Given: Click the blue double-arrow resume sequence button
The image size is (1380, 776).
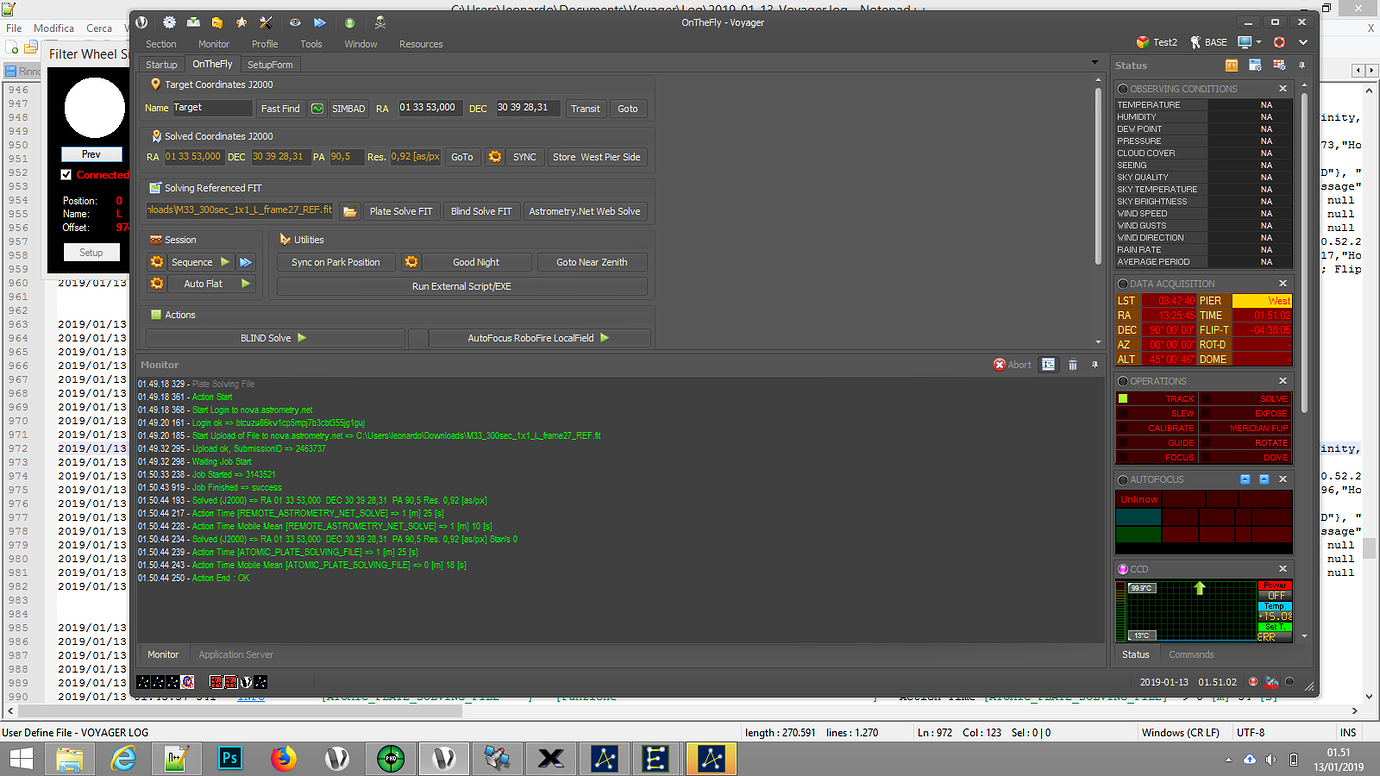Looking at the screenshot, I should pyautogui.click(x=245, y=262).
